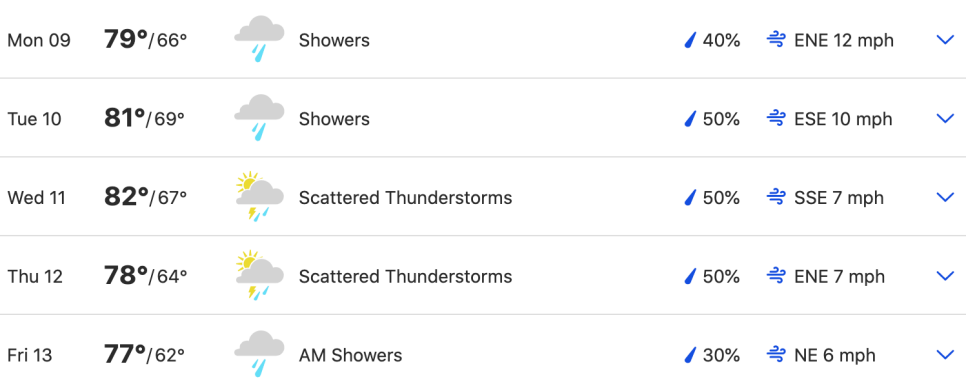Viewport: 966px width, 386px height.
Task: Click the showers cloud icon for Mon 09
Action: (259, 39)
